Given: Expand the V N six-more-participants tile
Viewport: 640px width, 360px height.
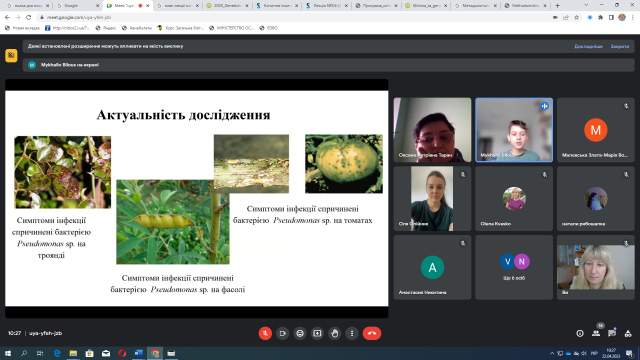Looking at the screenshot, I should (514, 267).
